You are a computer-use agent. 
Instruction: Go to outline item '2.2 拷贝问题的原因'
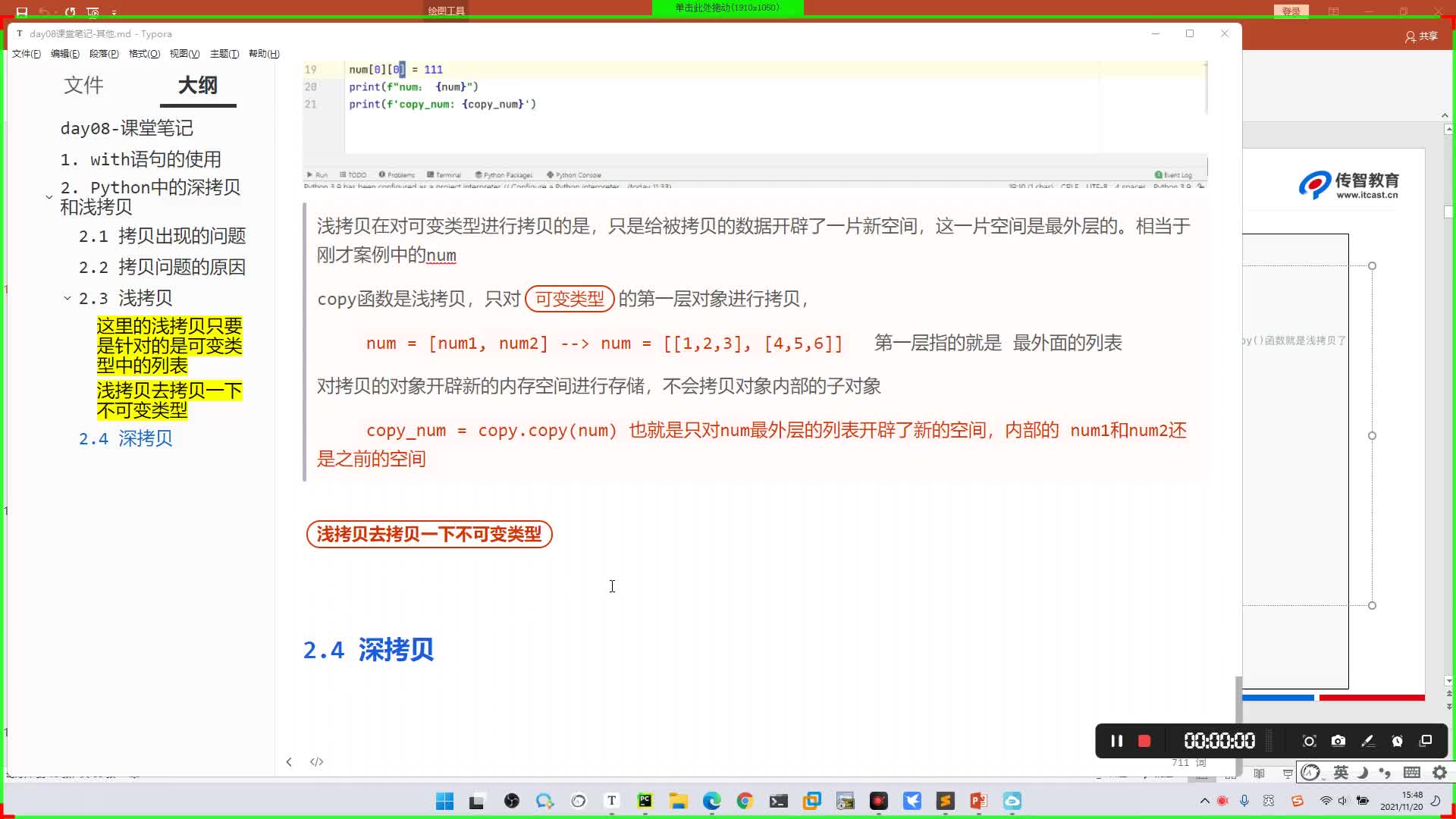[x=162, y=267]
